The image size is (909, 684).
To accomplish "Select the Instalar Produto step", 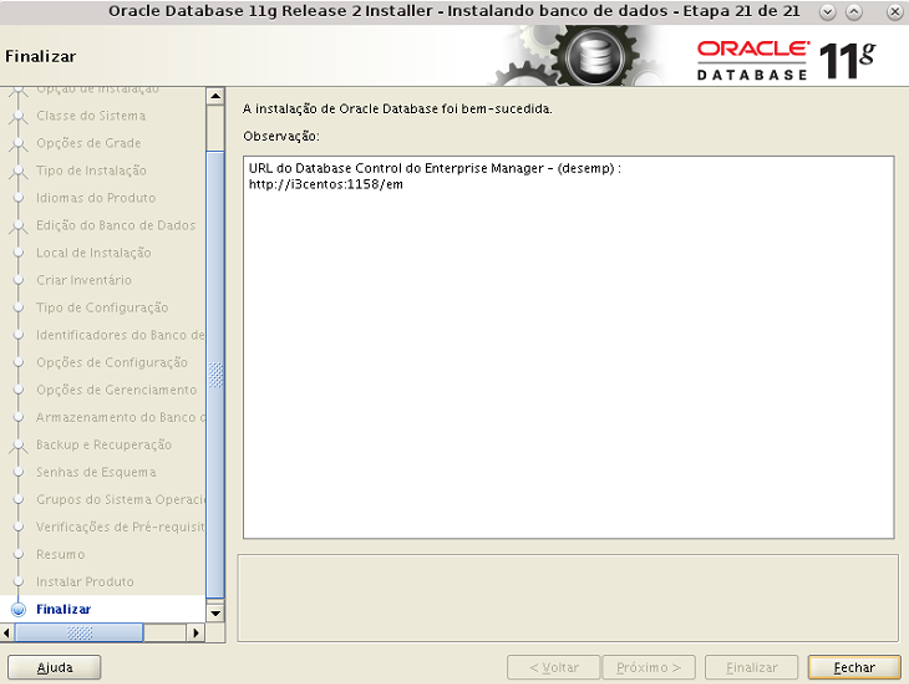I will [85, 581].
